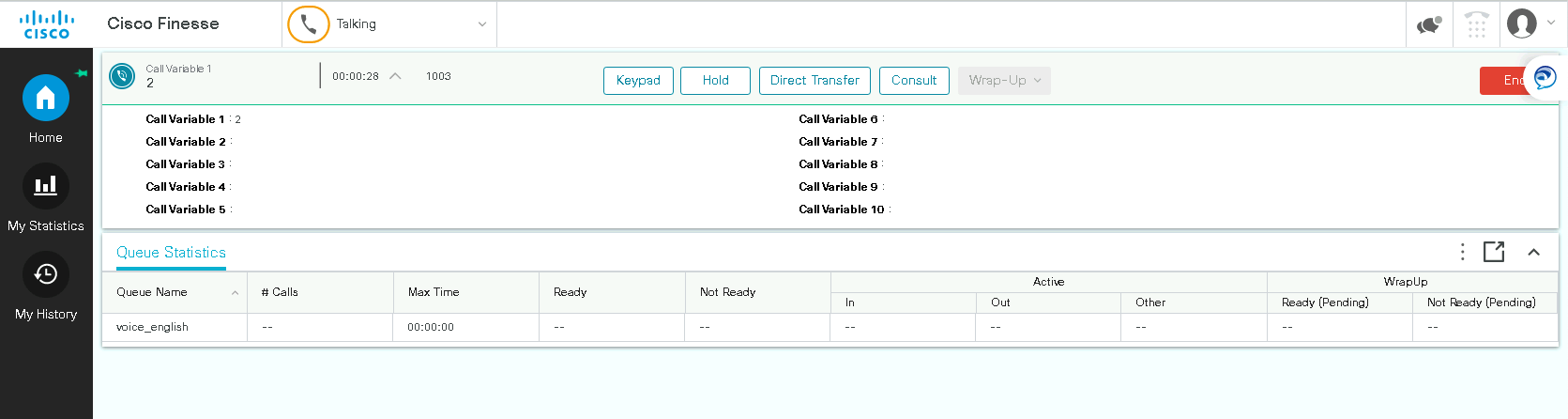1568x419 pixels.
Task: Click the active call phone icon
Action: click(x=122, y=76)
